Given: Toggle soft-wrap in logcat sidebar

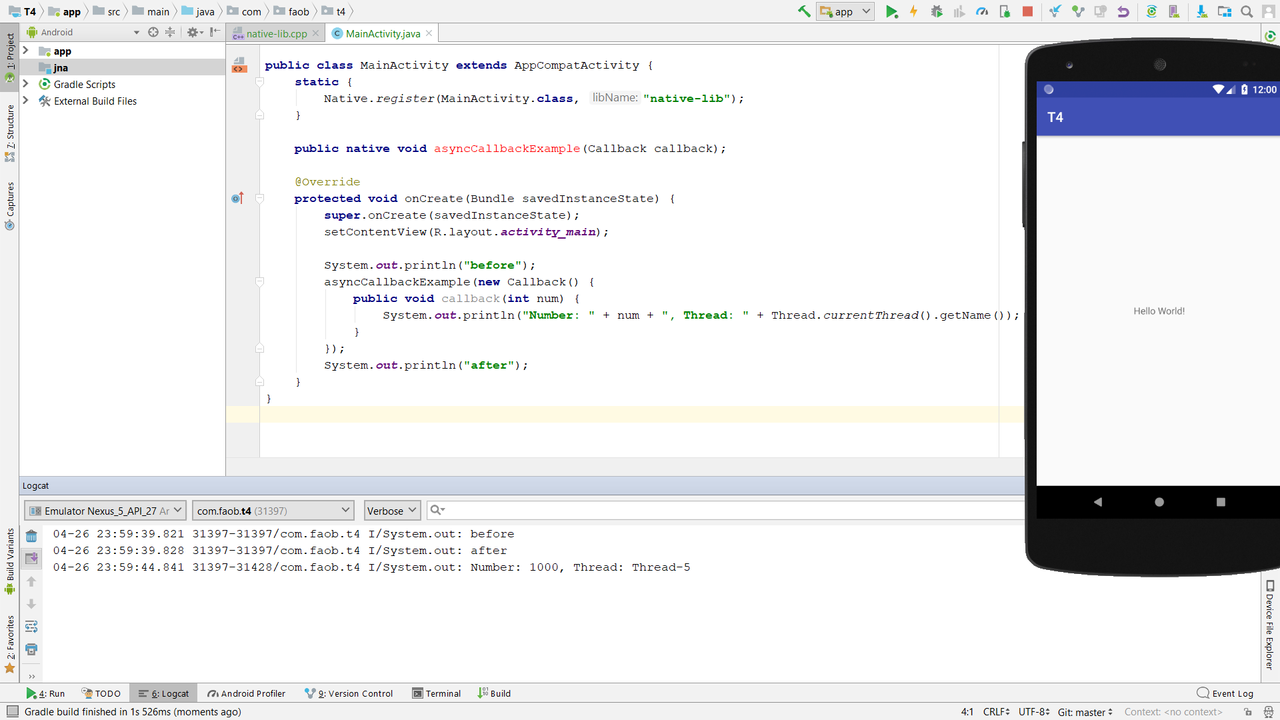Looking at the screenshot, I should click(x=31, y=627).
